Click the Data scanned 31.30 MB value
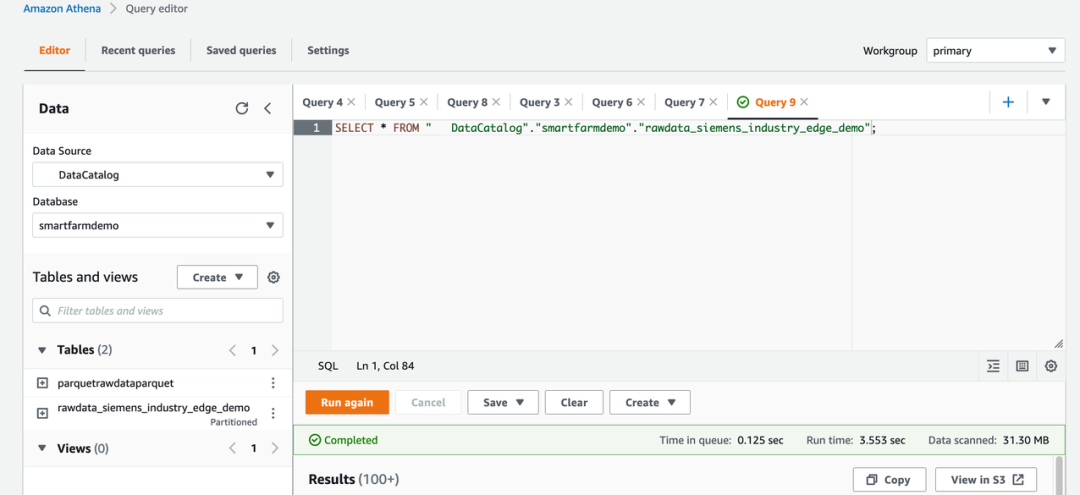Image resolution: width=1080 pixels, height=495 pixels. pos(1026,440)
